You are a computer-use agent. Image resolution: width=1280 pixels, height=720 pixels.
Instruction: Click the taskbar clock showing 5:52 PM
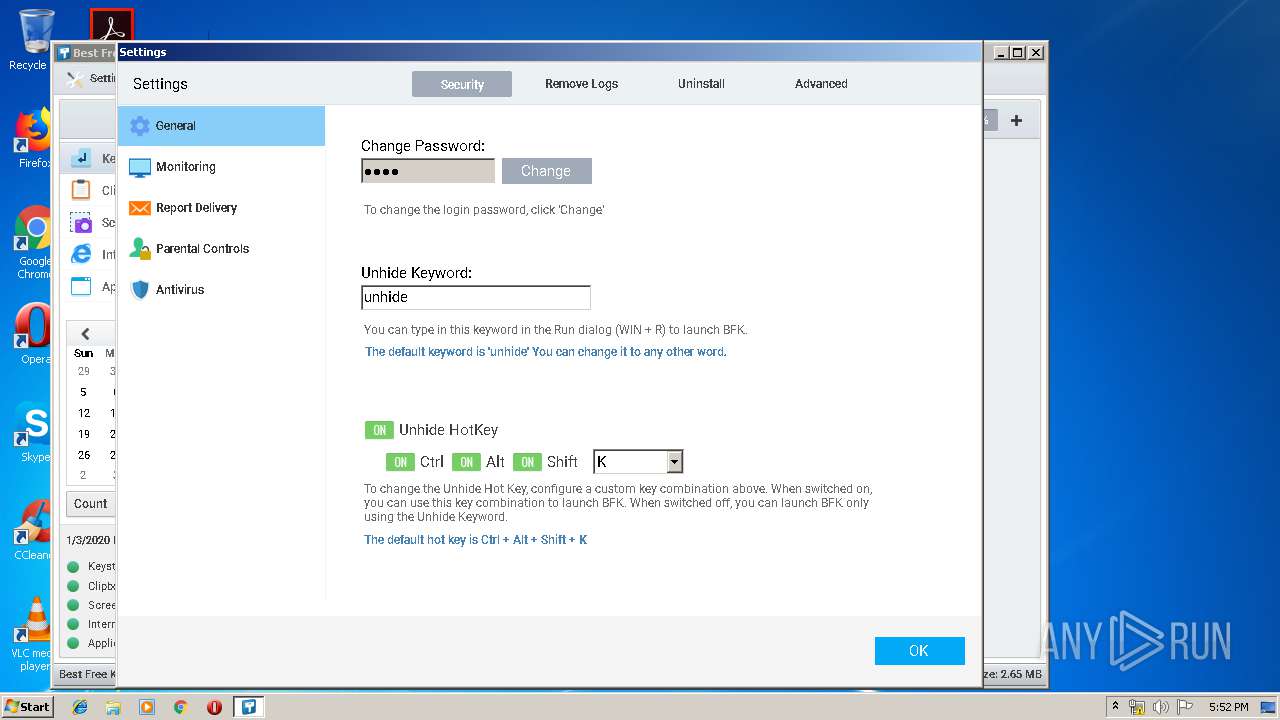(x=1228, y=707)
